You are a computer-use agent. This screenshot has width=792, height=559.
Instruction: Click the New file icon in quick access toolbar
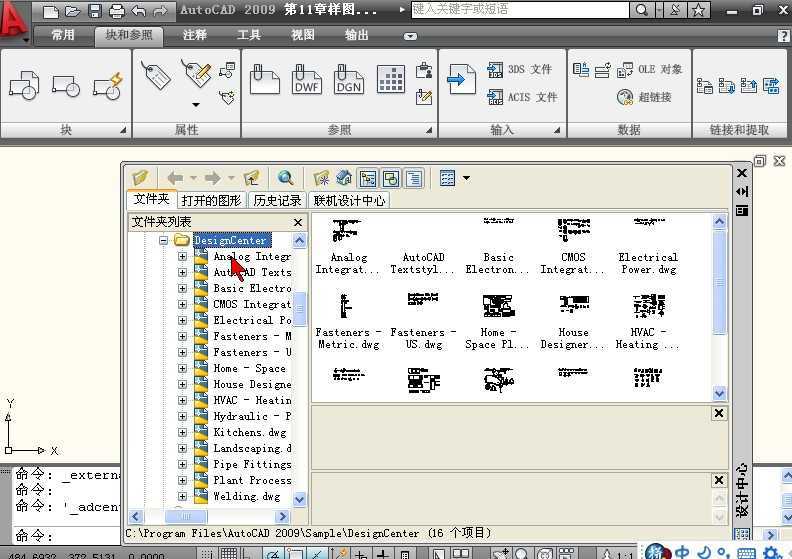point(51,11)
